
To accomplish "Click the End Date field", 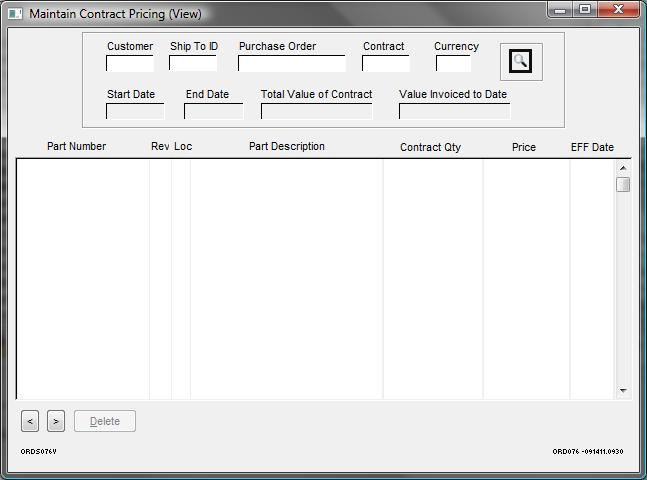I will (x=213, y=111).
